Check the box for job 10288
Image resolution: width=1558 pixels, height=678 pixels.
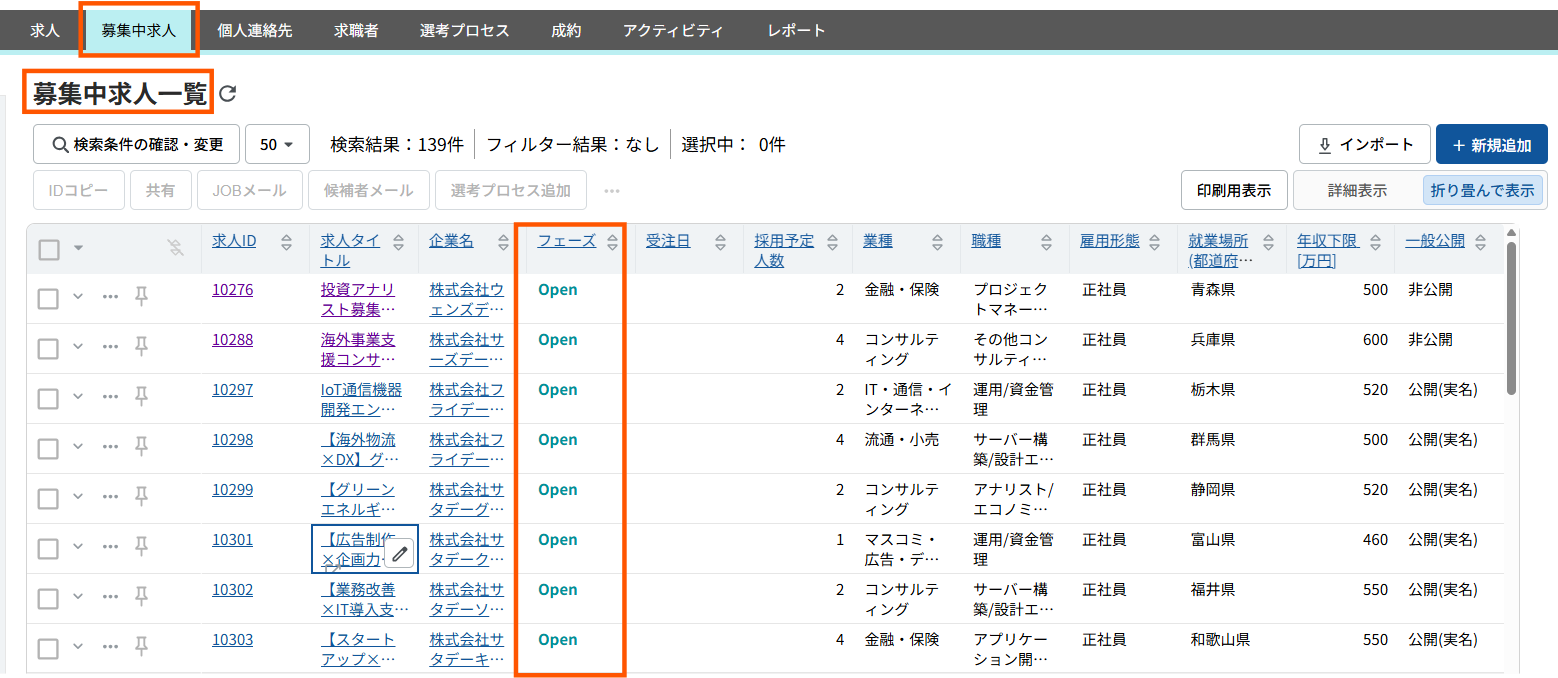tap(48, 348)
